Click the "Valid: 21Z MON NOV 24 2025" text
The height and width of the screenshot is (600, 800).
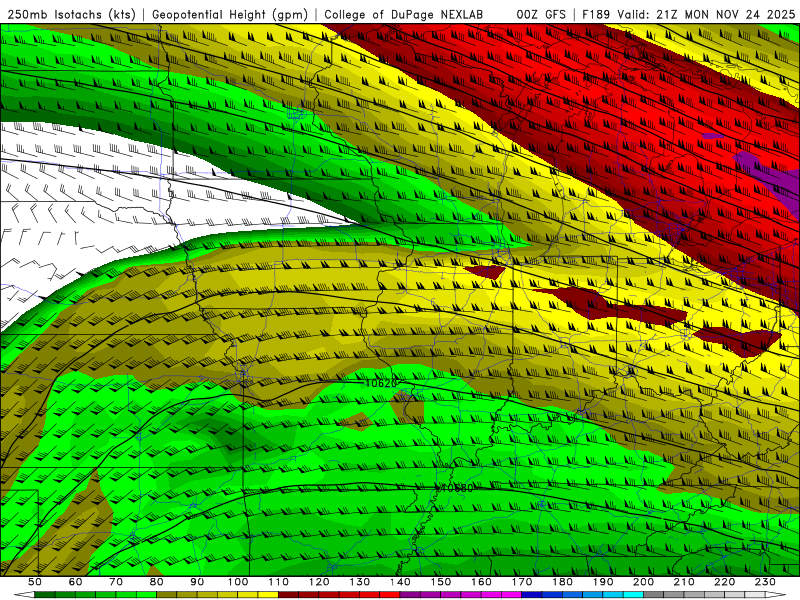[706, 14]
